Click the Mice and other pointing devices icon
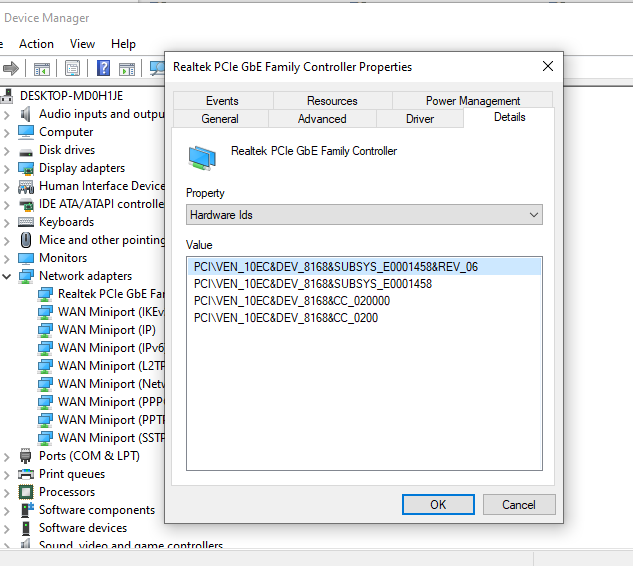The height and width of the screenshot is (566, 633). tap(26, 240)
